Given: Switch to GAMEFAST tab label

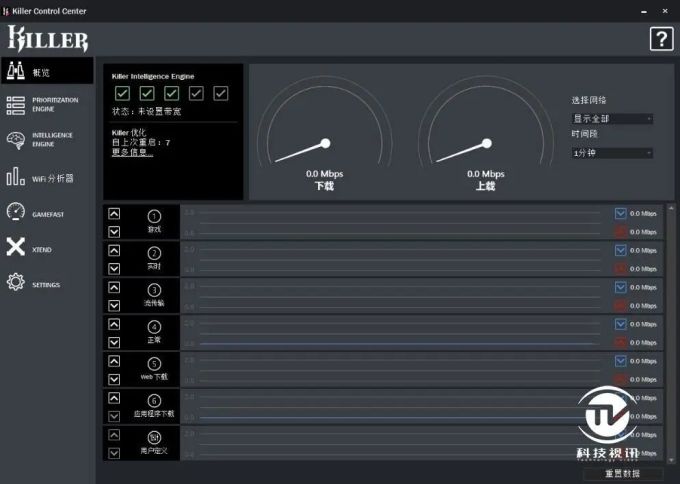Looking at the screenshot, I should pyautogui.click(x=48, y=214).
